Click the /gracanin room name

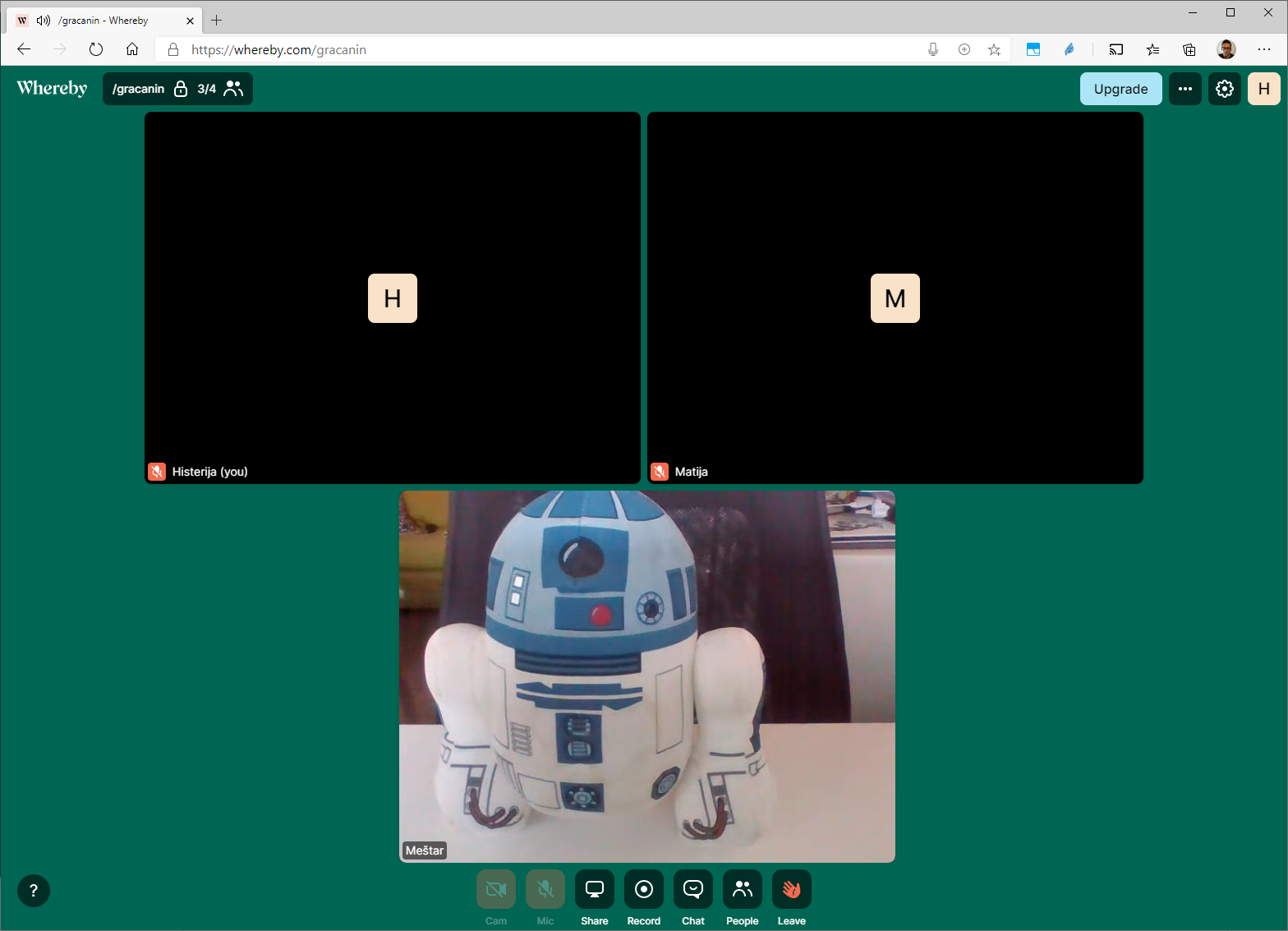click(x=138, y=89)
